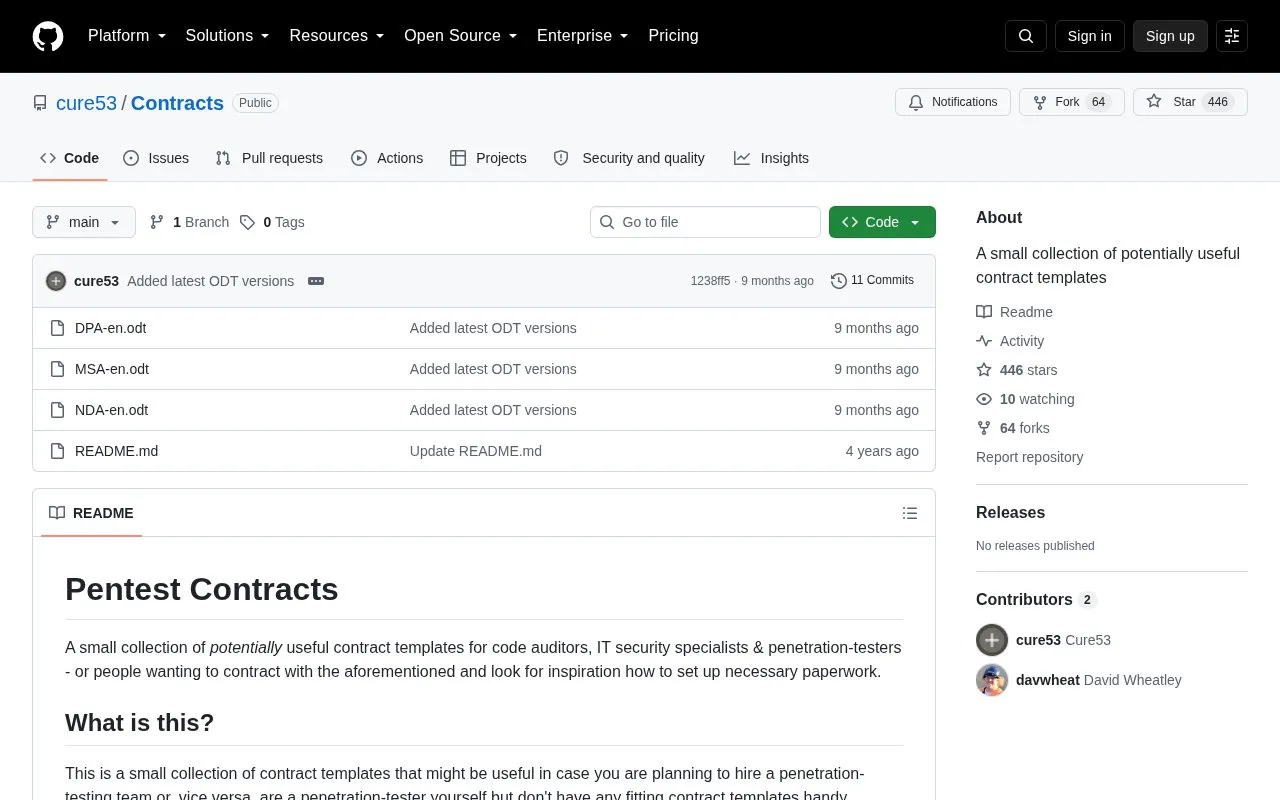Image resolution: width=1280 pixels, height=800 pixels.
Task: View the 11 Commits history link
Action: coord(873,281)
